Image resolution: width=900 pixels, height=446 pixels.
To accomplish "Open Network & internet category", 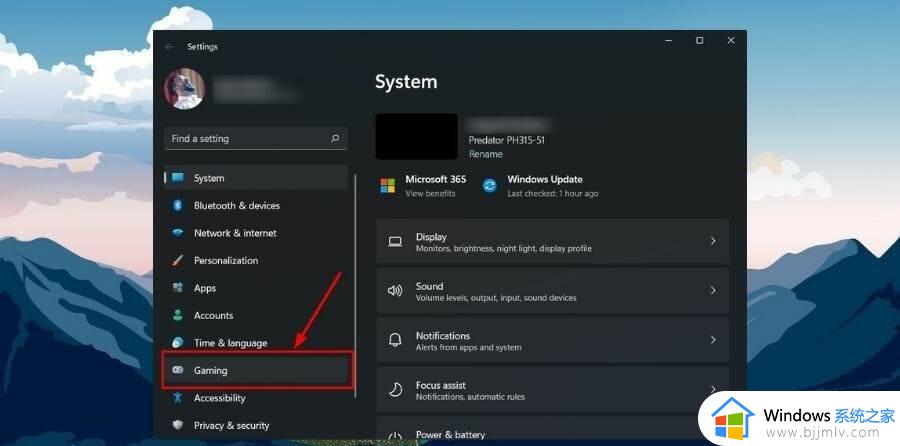I will tap(256, 233).
